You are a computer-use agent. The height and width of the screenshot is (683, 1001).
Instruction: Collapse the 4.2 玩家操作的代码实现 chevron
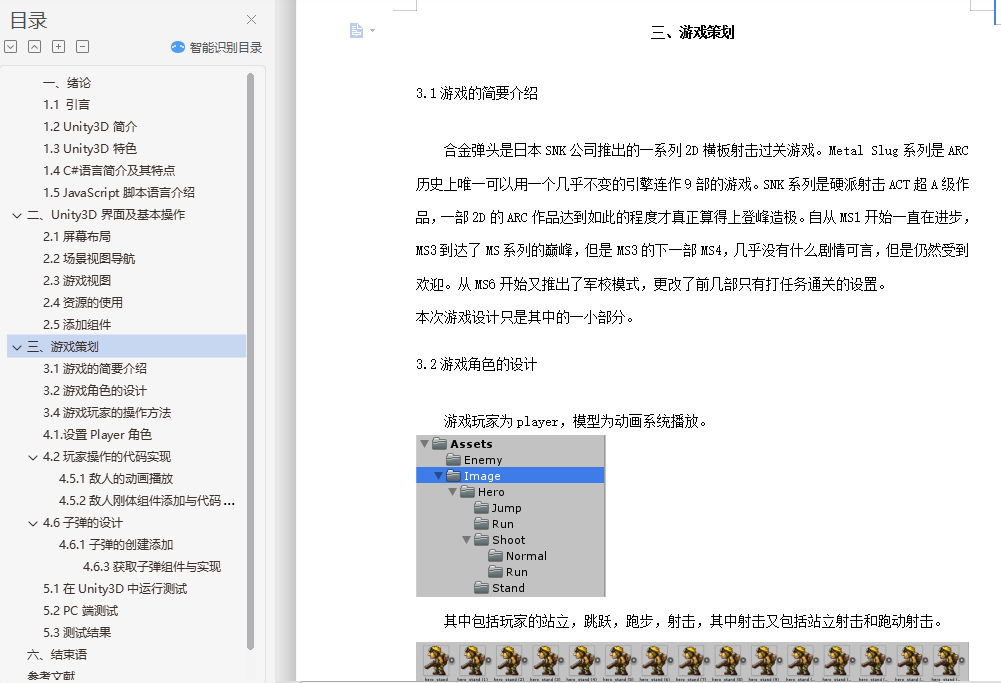click(33, 457)
